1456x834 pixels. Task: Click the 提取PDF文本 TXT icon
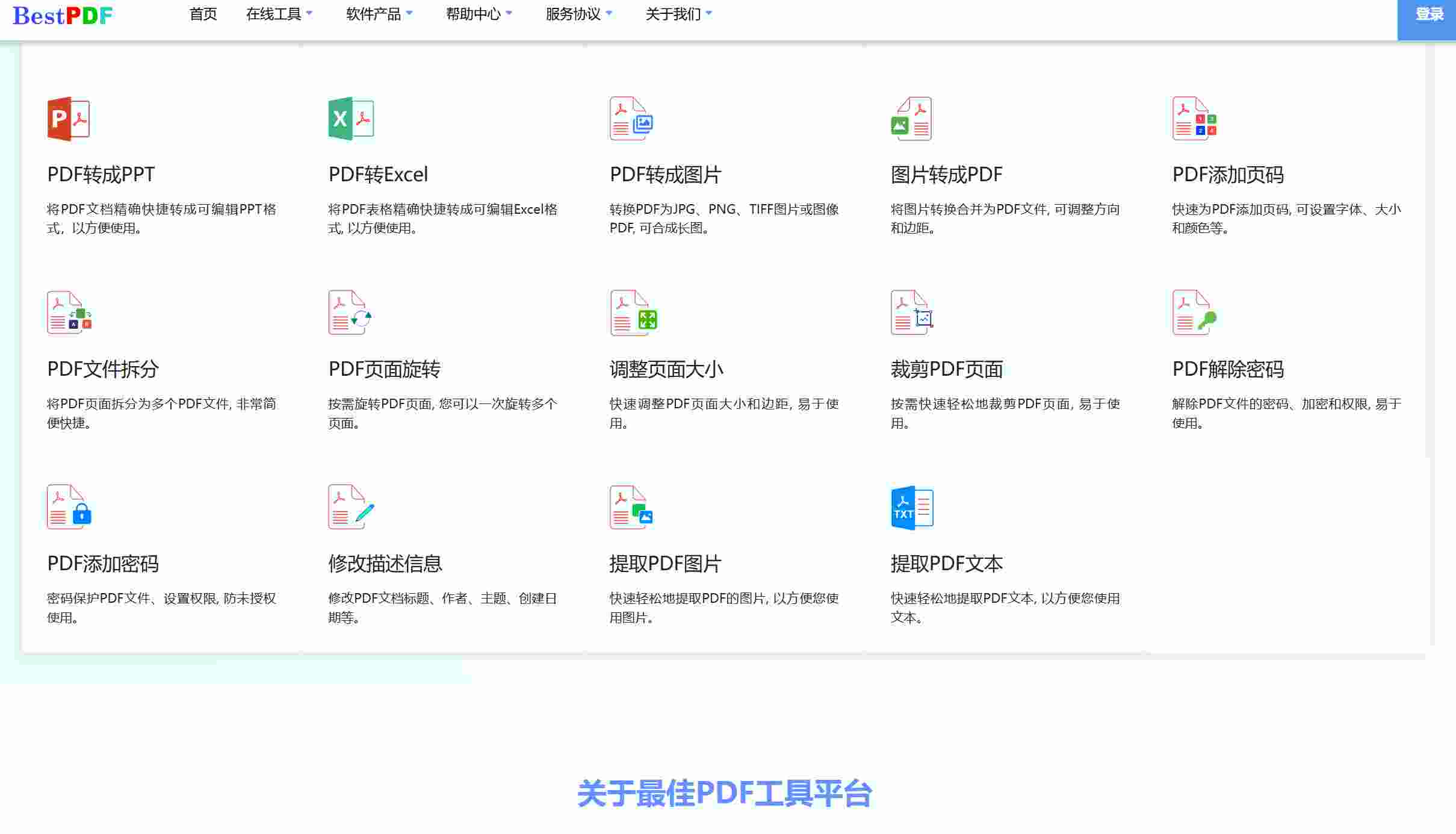(x=911, y=508)
